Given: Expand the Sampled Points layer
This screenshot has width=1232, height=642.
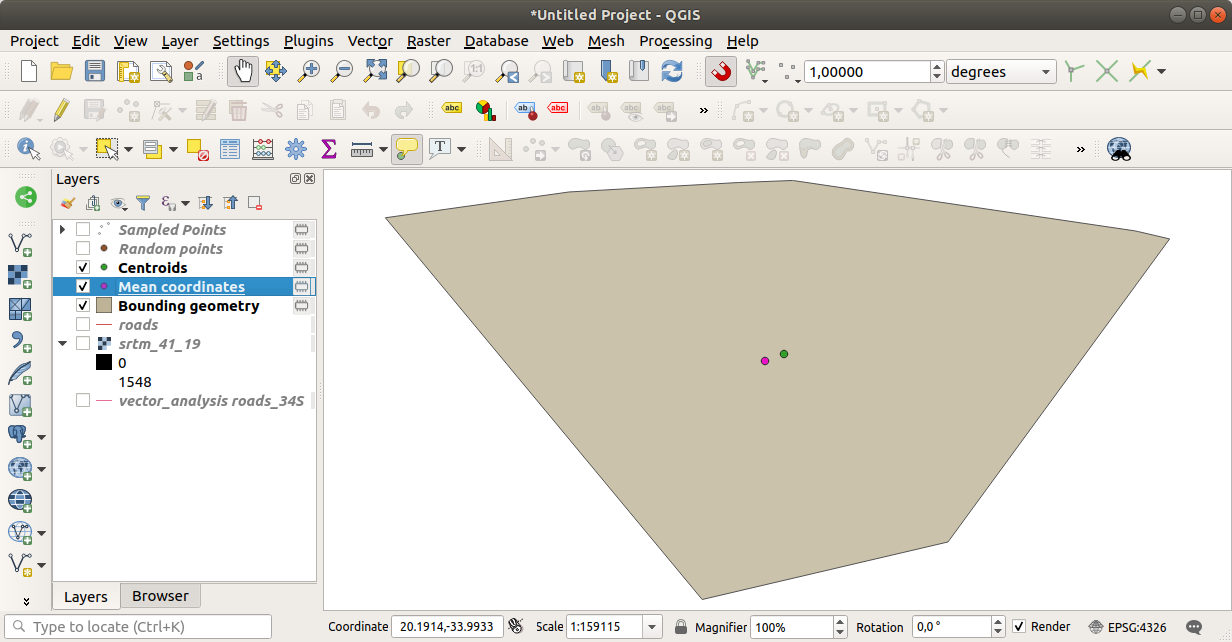Looking at the screenshot, I should (x=64, y=229).
